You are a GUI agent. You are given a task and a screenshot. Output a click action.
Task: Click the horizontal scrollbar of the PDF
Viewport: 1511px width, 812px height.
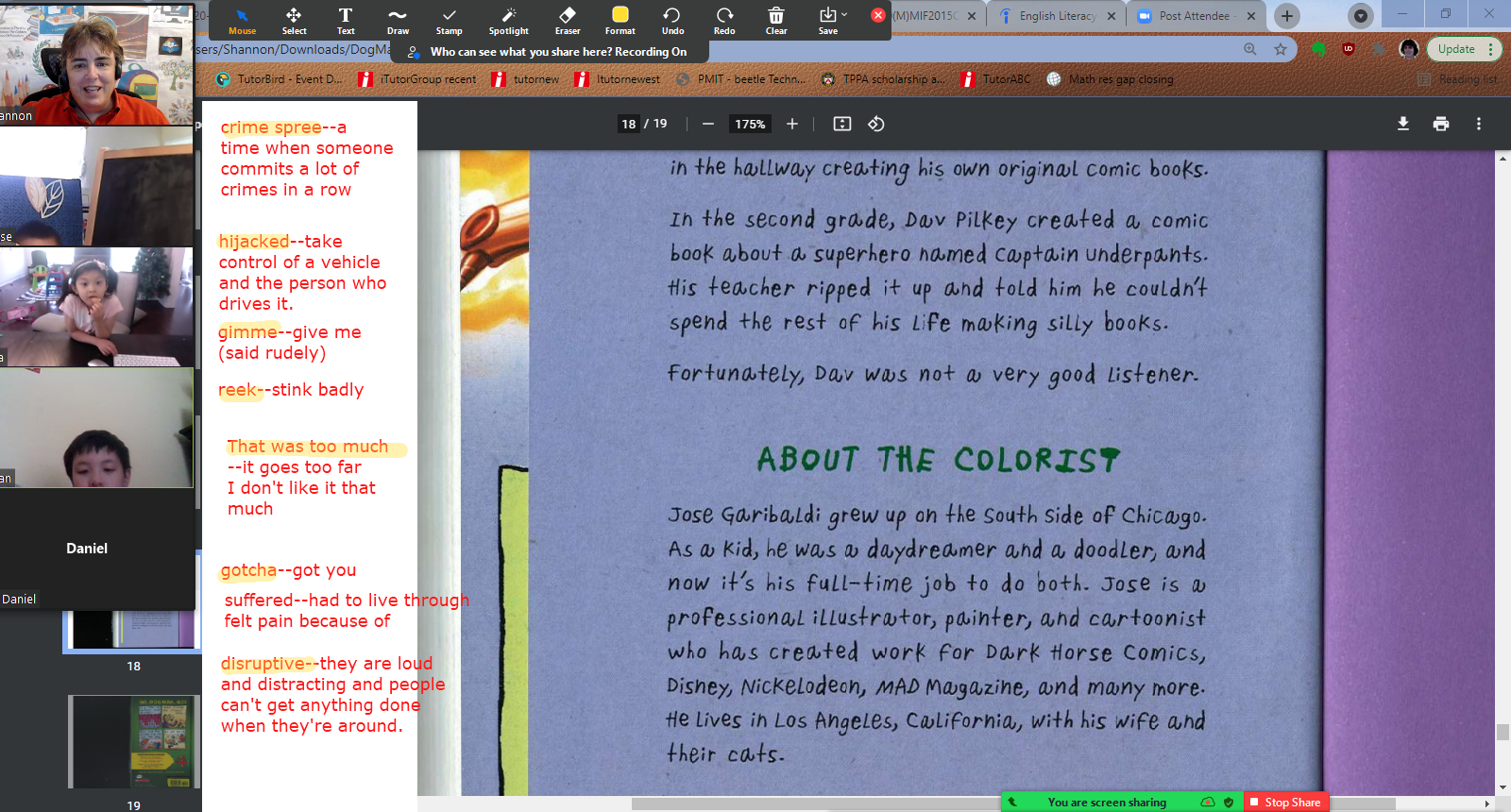[1013, 804]
